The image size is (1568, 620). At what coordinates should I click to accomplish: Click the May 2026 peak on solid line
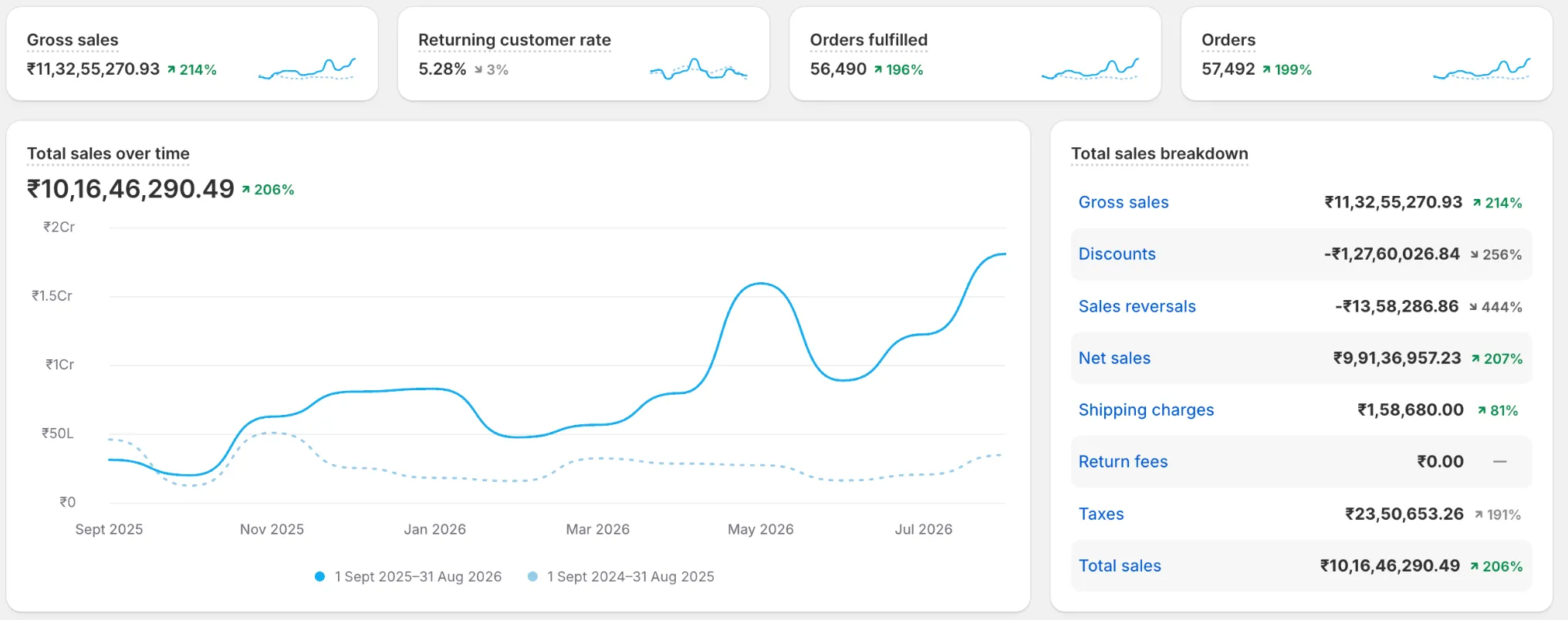tap(761, 284)
